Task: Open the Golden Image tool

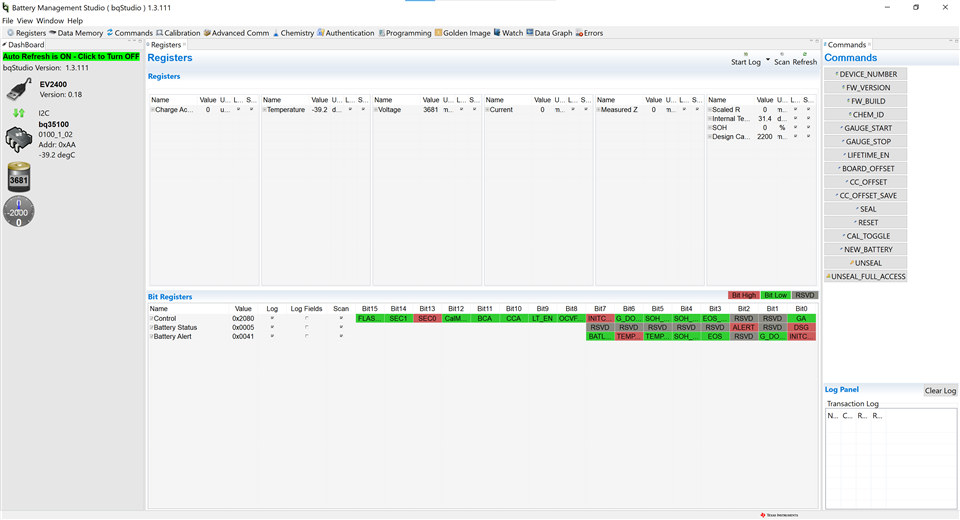Action: (462, 33)
